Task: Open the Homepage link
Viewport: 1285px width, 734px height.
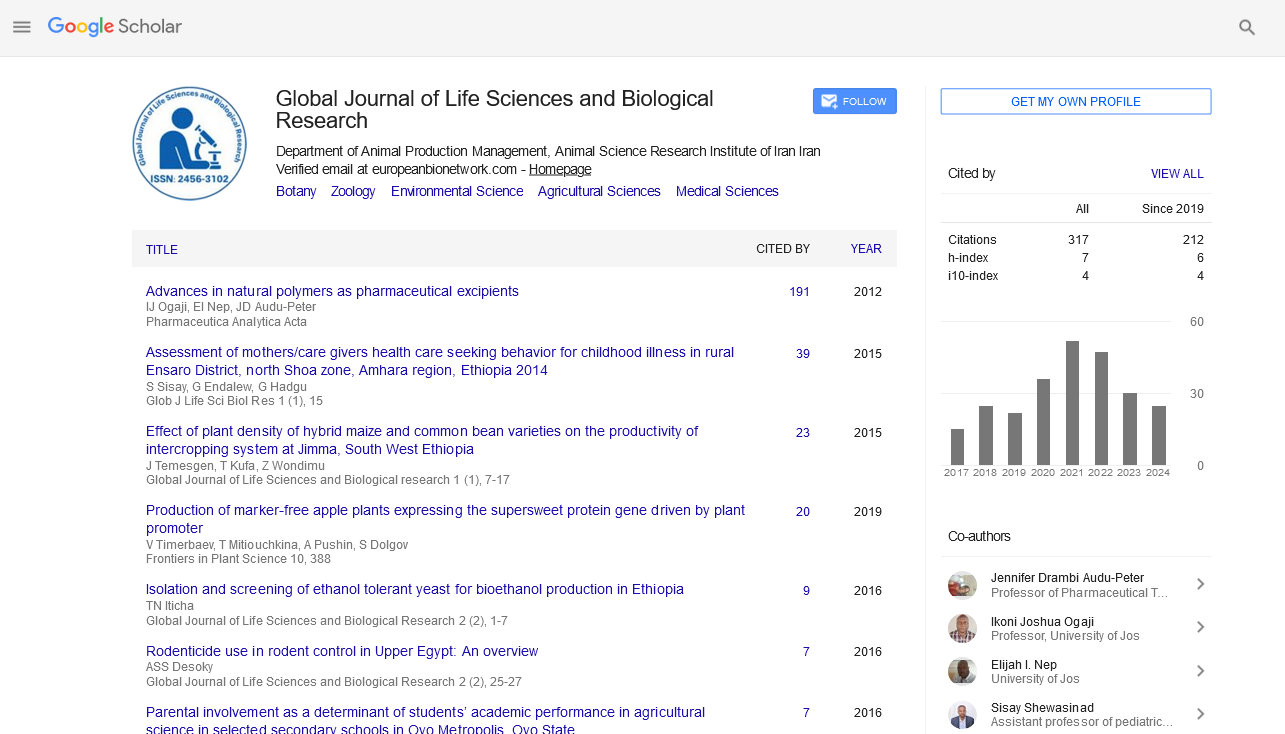Action: point(559,169)
